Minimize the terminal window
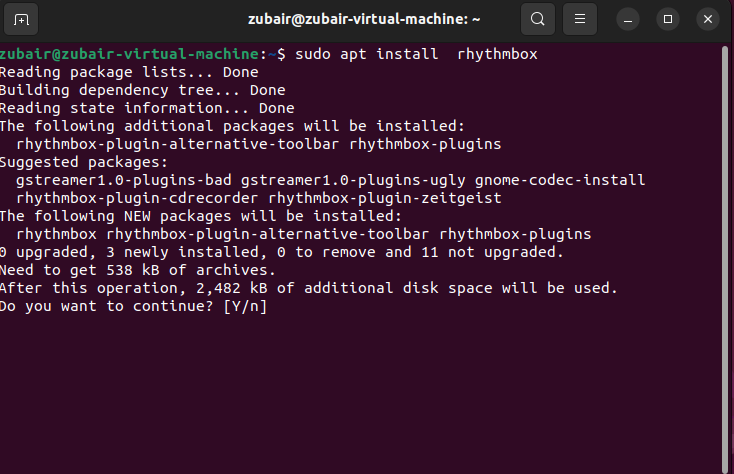Viewport: 734px width, 474px height. [628, 19]
